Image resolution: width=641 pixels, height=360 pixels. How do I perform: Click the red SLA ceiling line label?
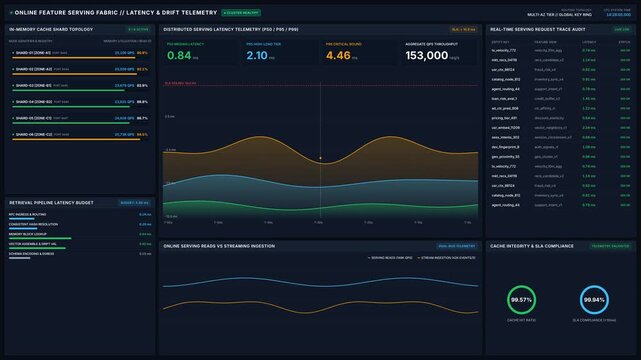click(180, 83)
